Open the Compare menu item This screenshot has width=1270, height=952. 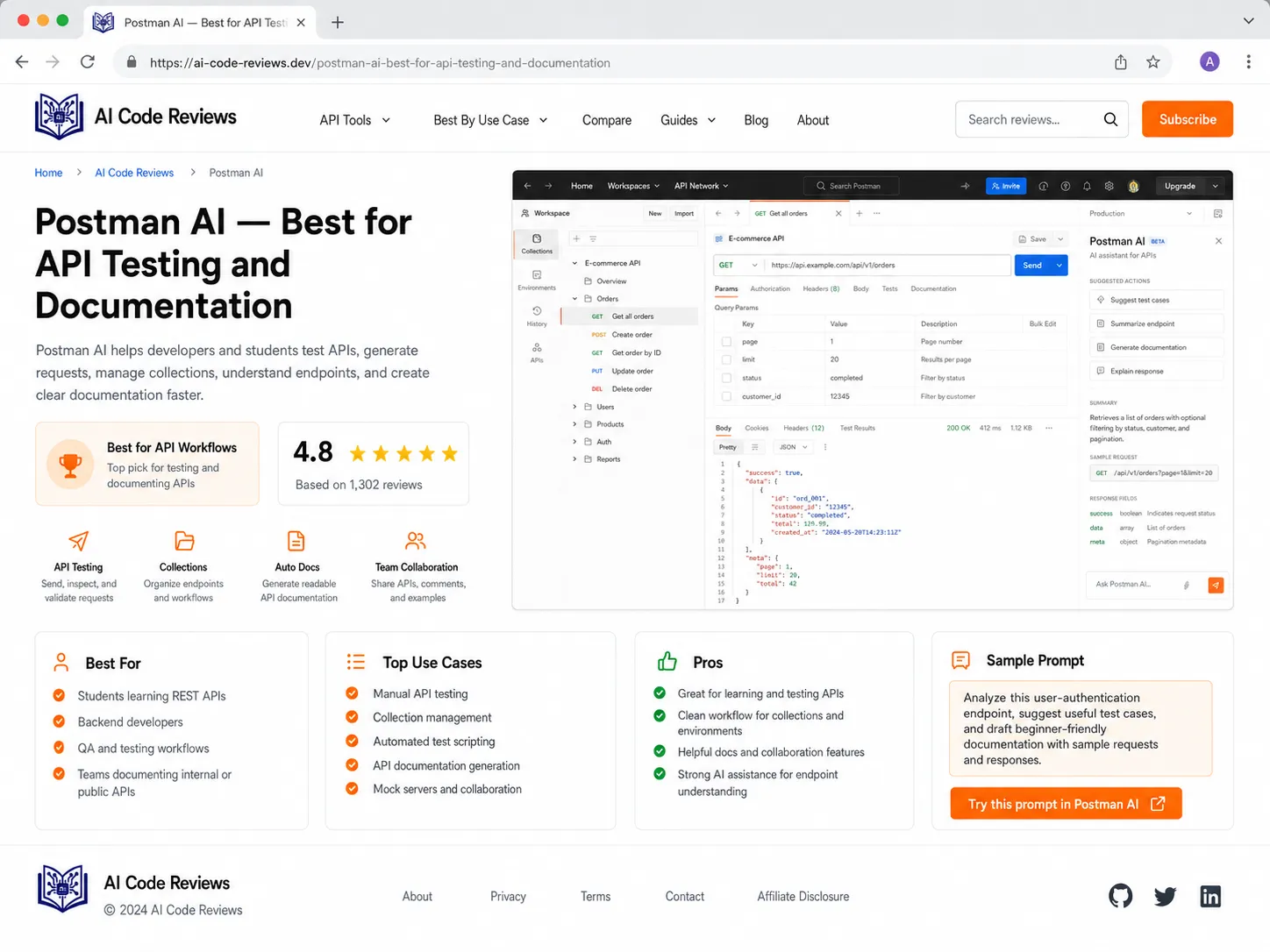(606, 120)
